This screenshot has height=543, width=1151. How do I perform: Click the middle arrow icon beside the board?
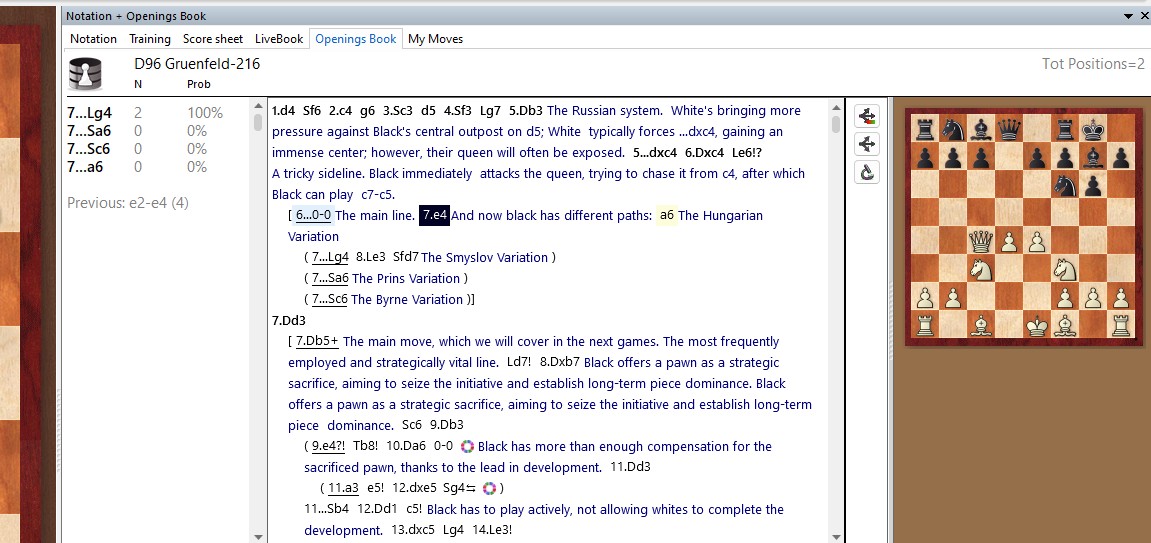(867, 145)
